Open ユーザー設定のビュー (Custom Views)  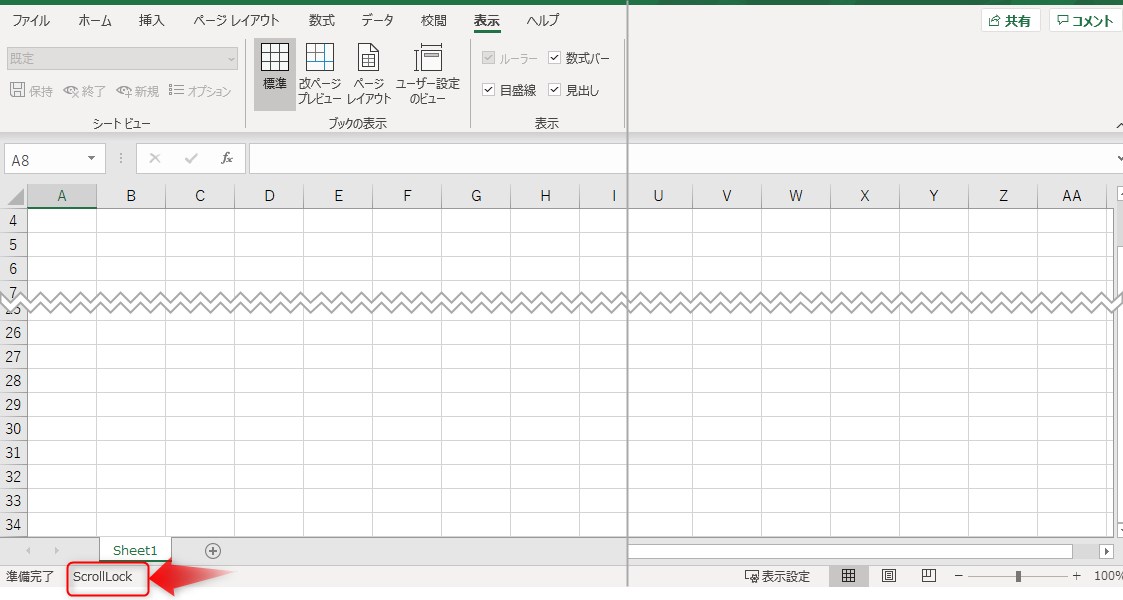pos(430,70)
